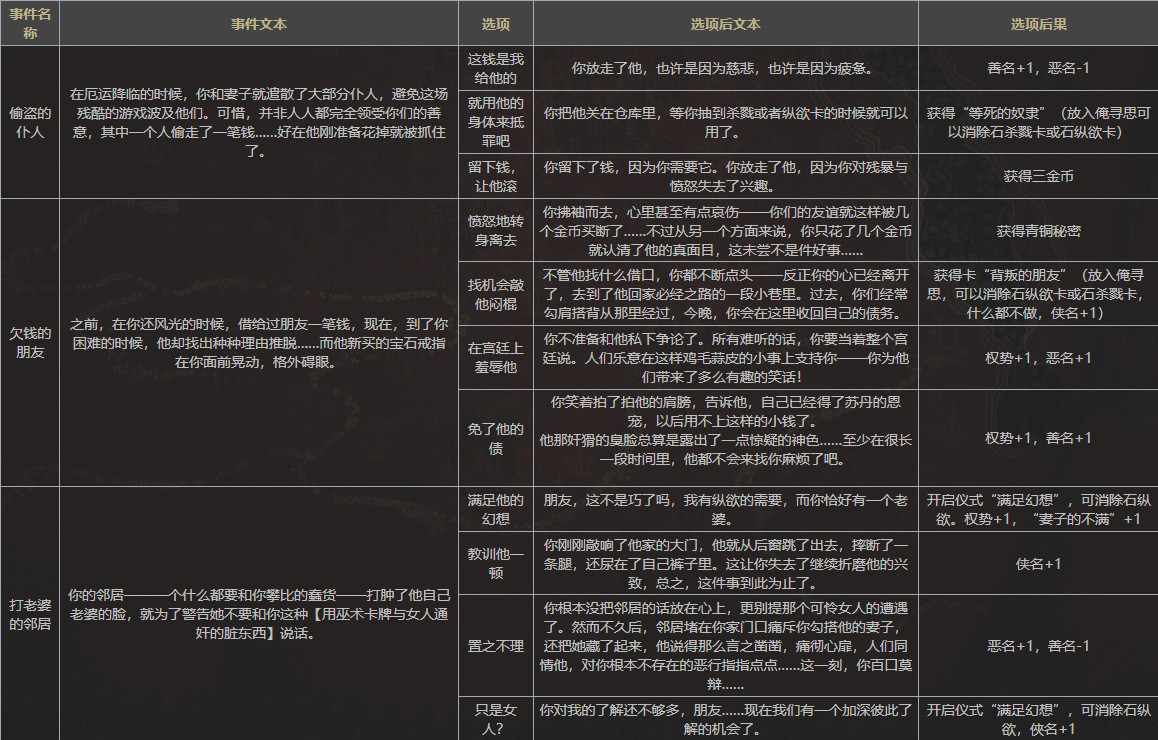1158x740 pixels.
Task: Choose the option 愤怒地转身离去
Action: pyautogui.click(x=495, y=230)
